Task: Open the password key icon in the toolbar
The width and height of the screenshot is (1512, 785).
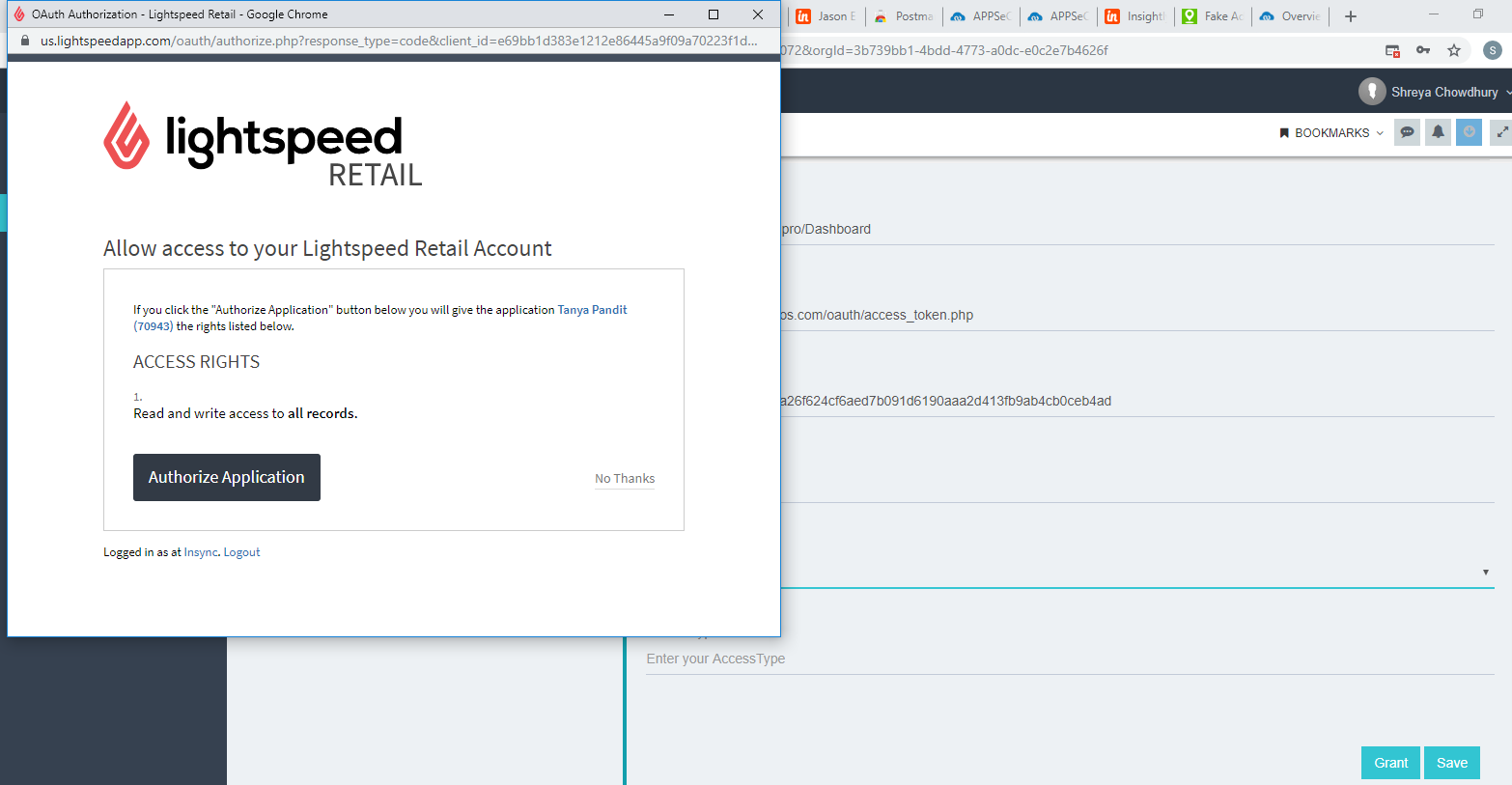Action: tap(1423, 49)
